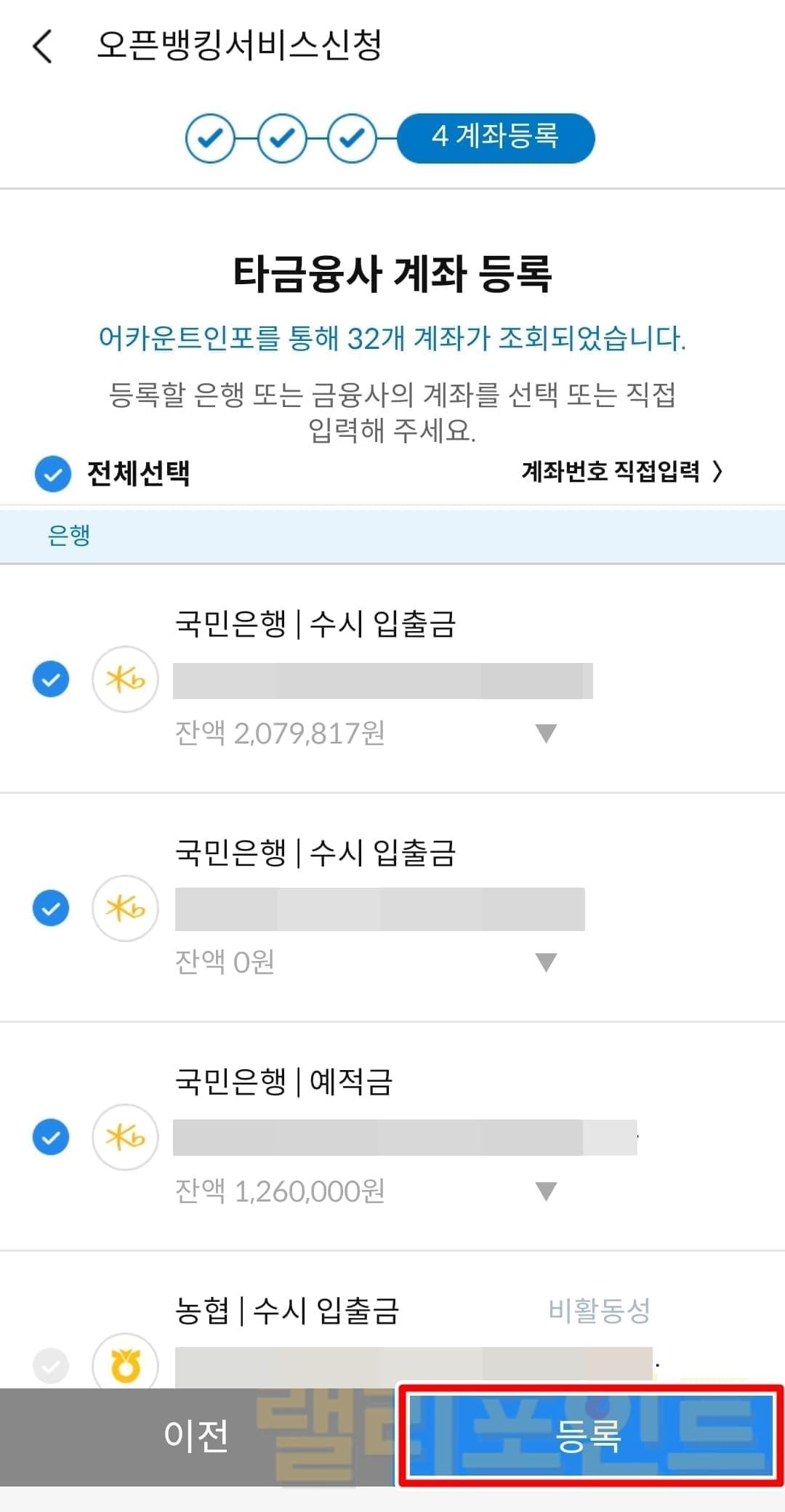Uncheck the 국민은행 예적금 account
785x1512 pixels.
tap(51, 1137)
